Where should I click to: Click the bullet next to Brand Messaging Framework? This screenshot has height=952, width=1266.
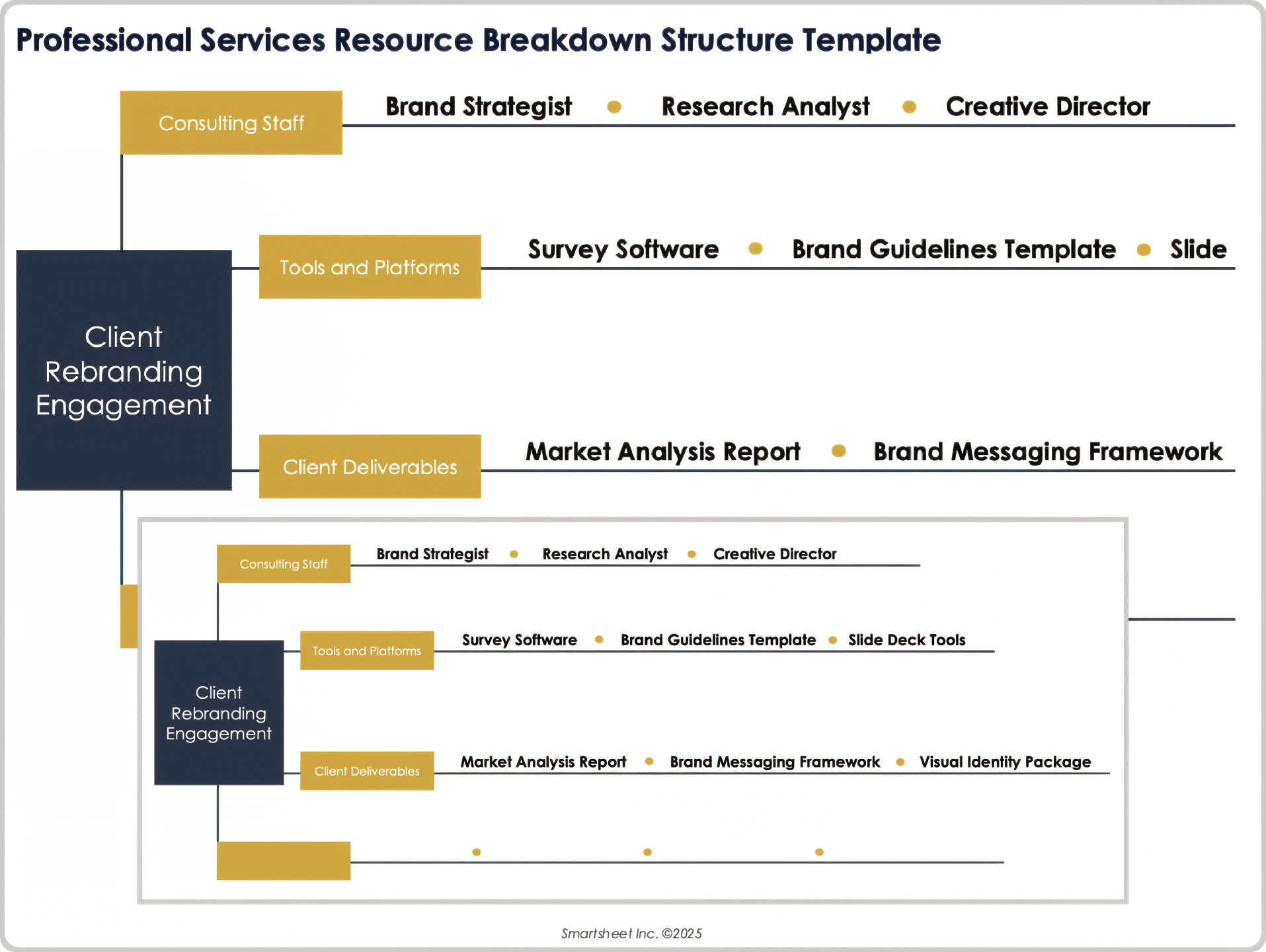(x=840, y=452)
